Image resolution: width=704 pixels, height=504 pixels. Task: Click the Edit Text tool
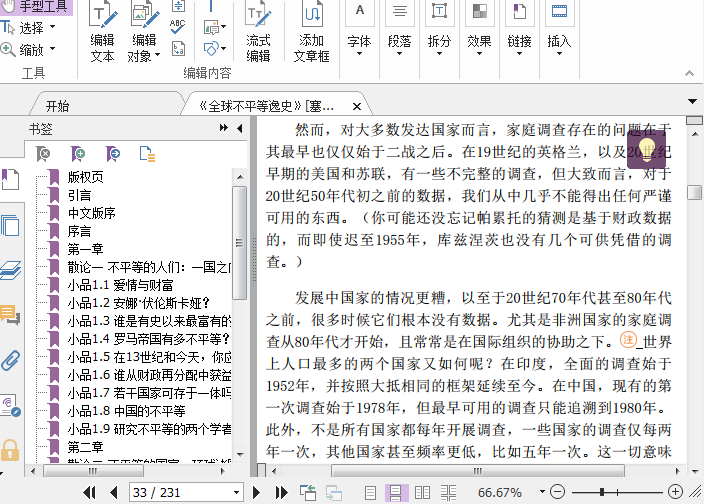102,34
